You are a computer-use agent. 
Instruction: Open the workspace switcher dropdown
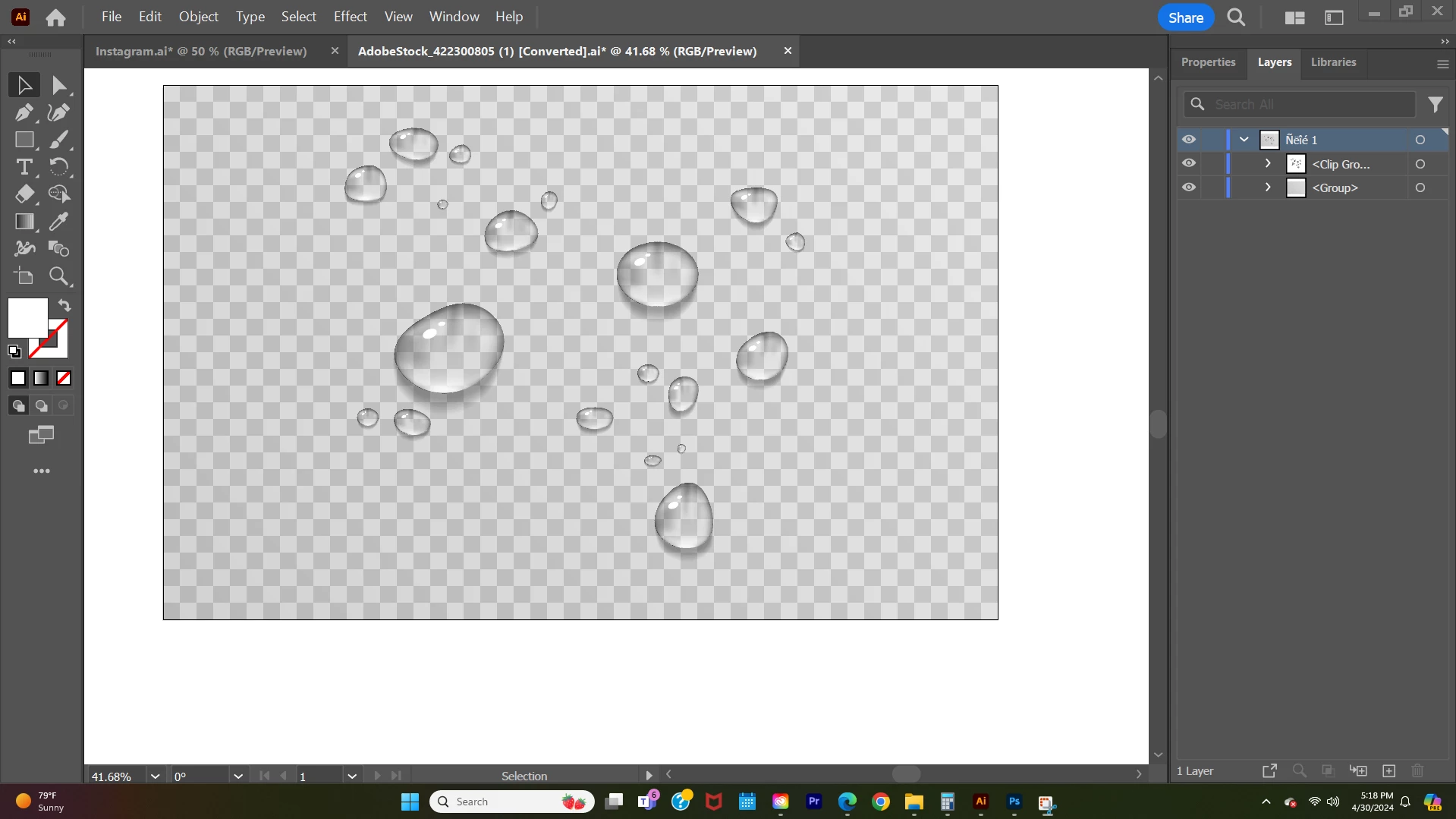point(1334,17)
